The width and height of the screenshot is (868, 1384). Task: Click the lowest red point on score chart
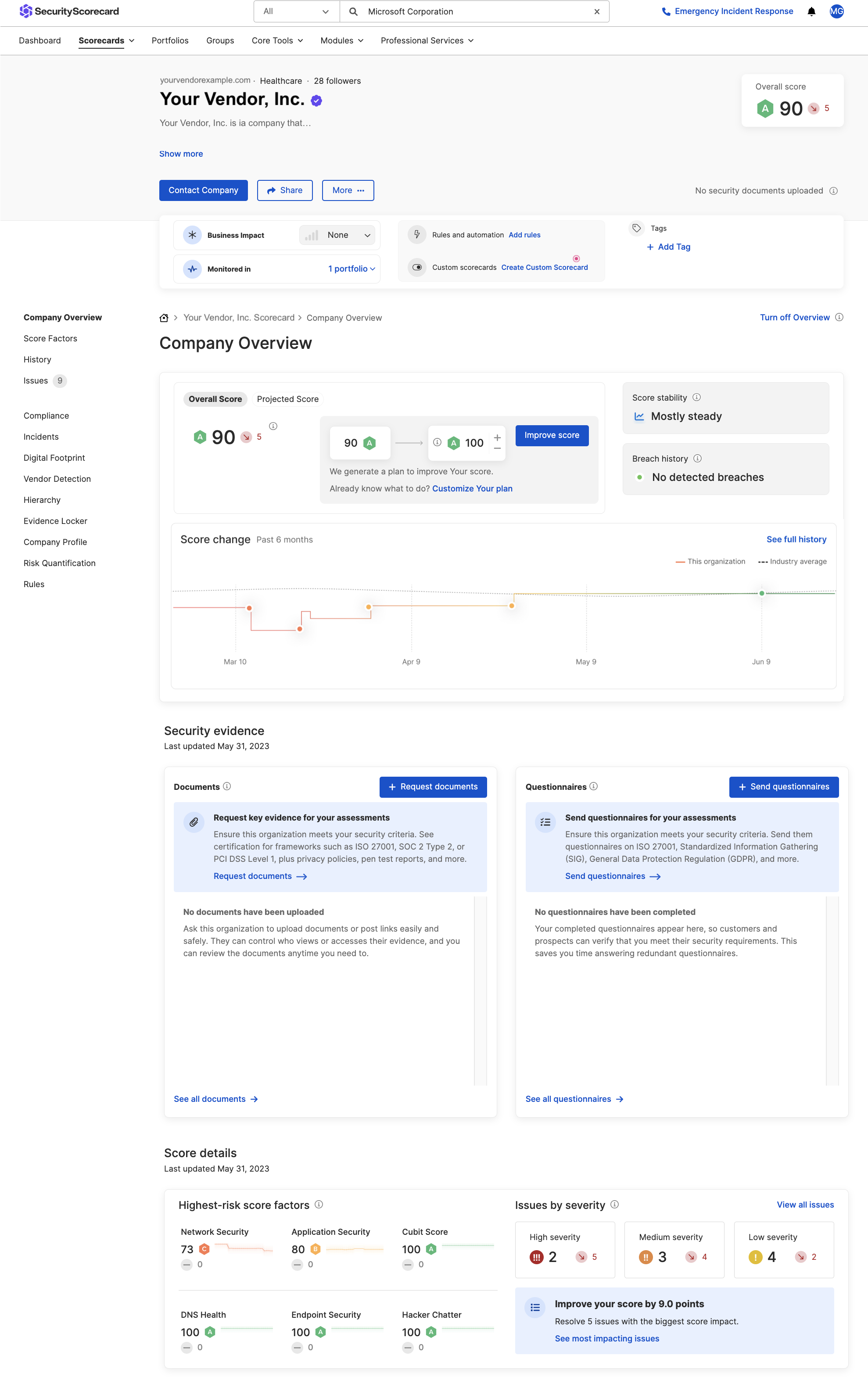[x=300, y=629]
